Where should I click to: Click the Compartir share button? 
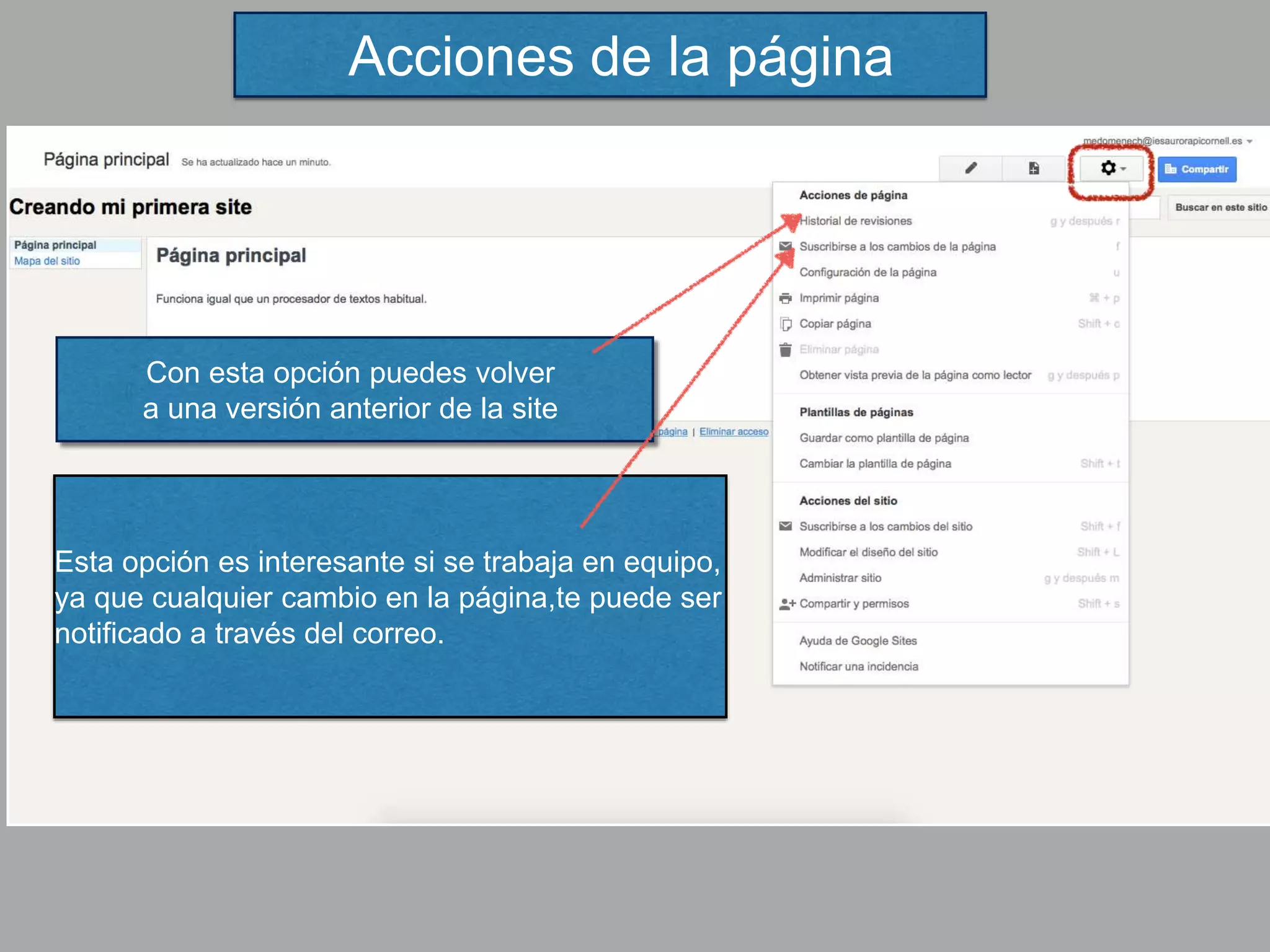(x=1197, y=169)
